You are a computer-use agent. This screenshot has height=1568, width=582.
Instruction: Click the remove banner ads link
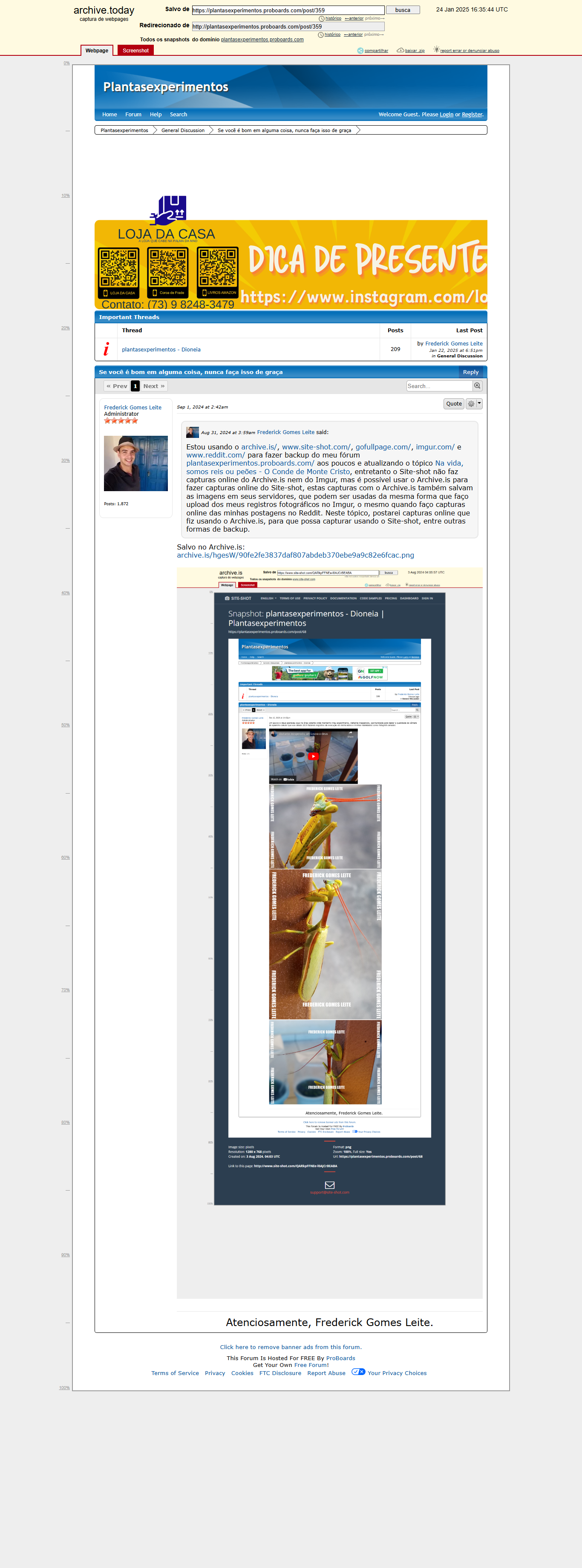(x=291, y=1347)
